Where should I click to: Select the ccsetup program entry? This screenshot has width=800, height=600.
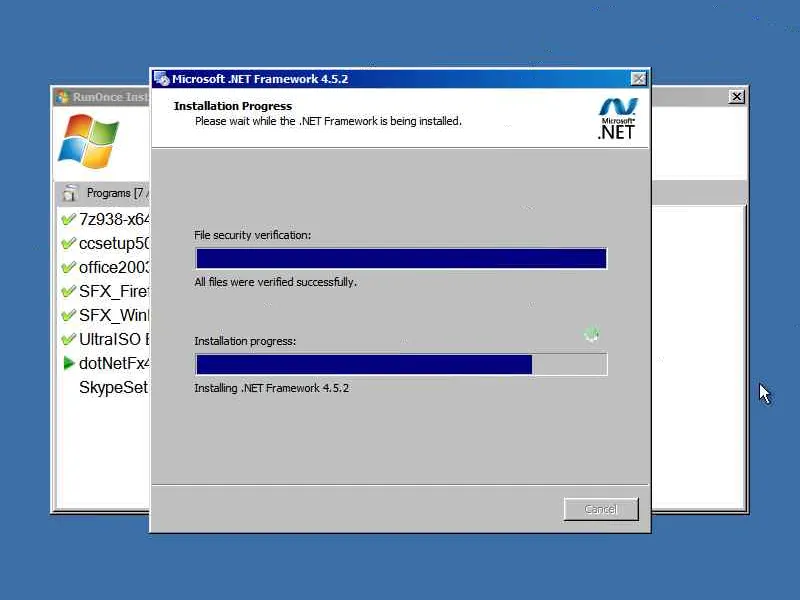tap(114, 243)
